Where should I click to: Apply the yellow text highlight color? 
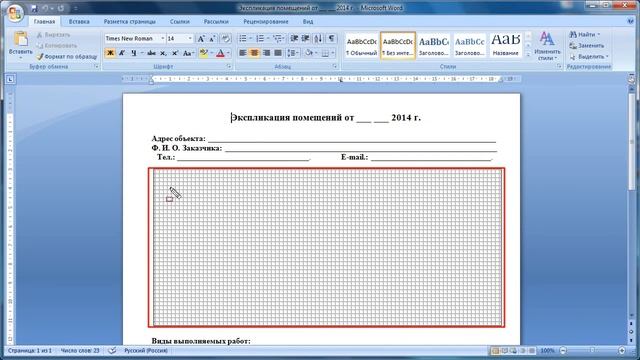(203, 53)
